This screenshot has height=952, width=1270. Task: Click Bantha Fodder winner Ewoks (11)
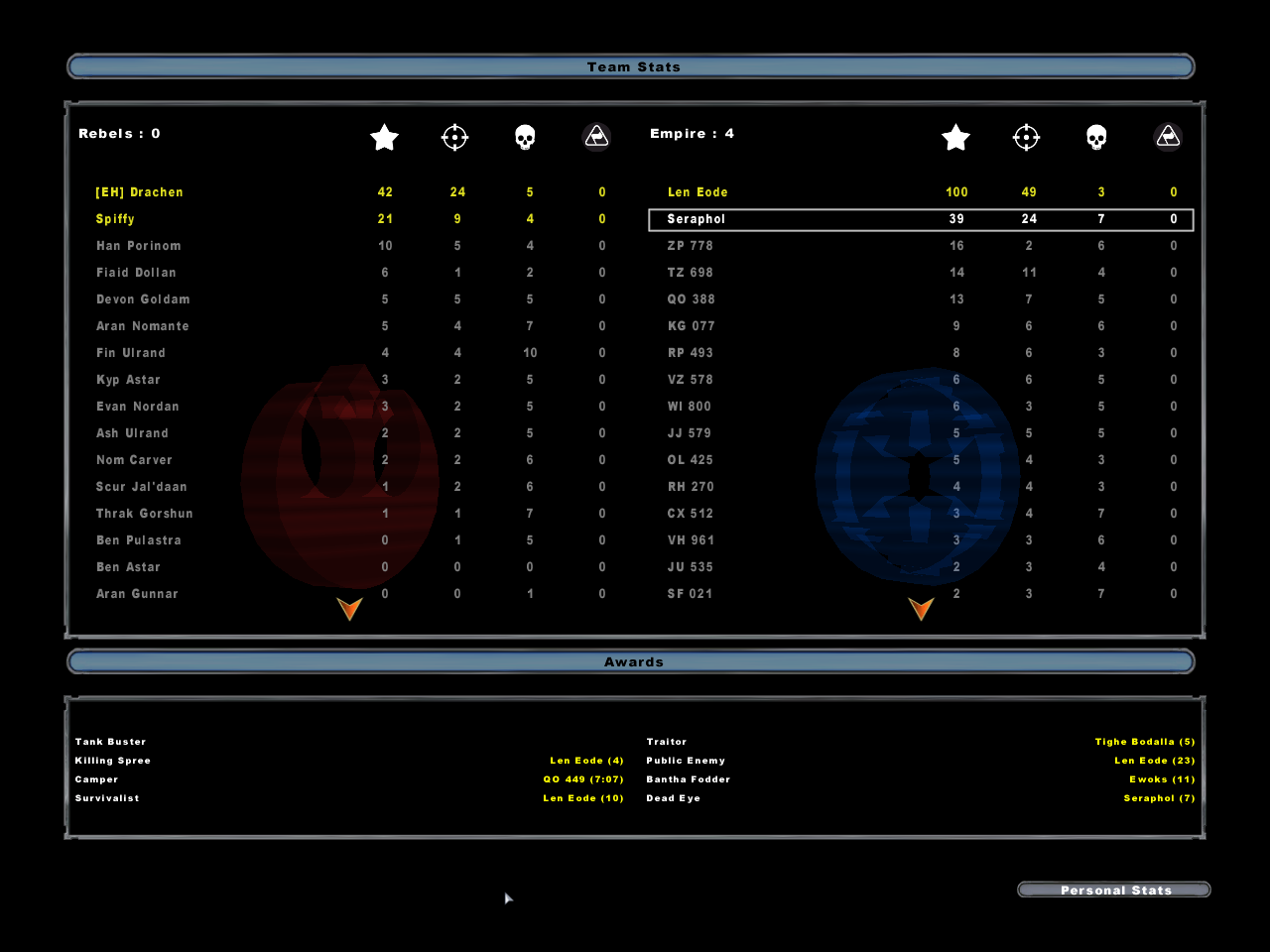pyautogui.click(x=1162, y=779)
